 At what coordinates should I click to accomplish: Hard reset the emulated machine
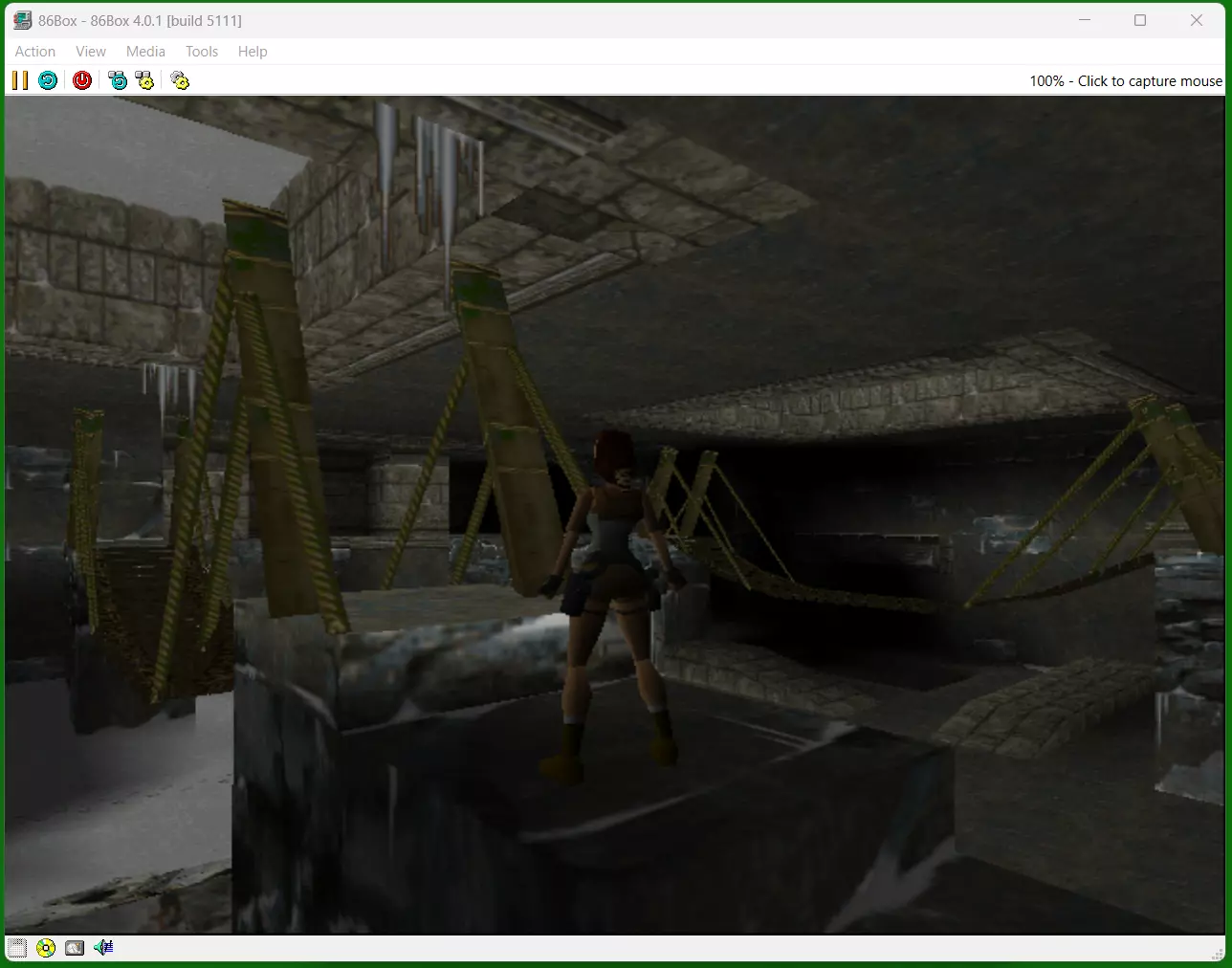(48, 80)
